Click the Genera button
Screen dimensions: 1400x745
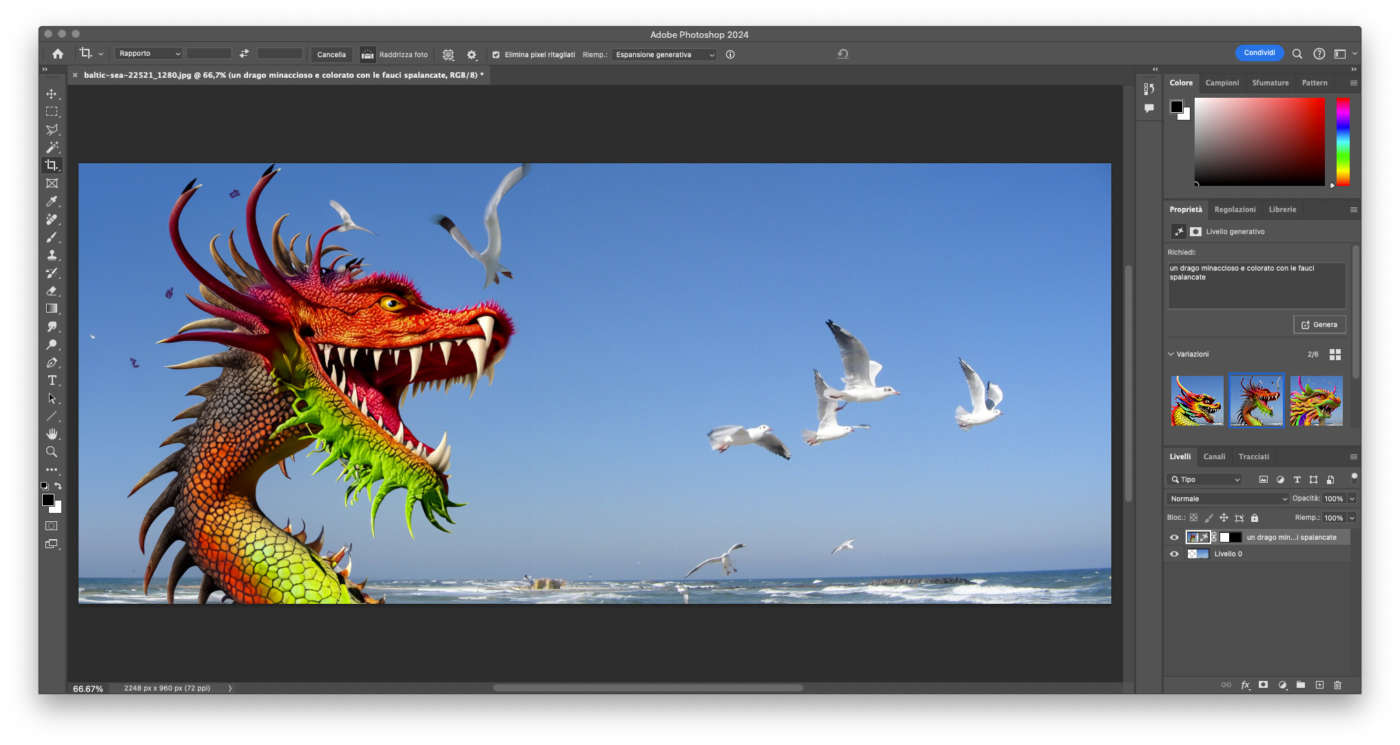[1319, 325]
